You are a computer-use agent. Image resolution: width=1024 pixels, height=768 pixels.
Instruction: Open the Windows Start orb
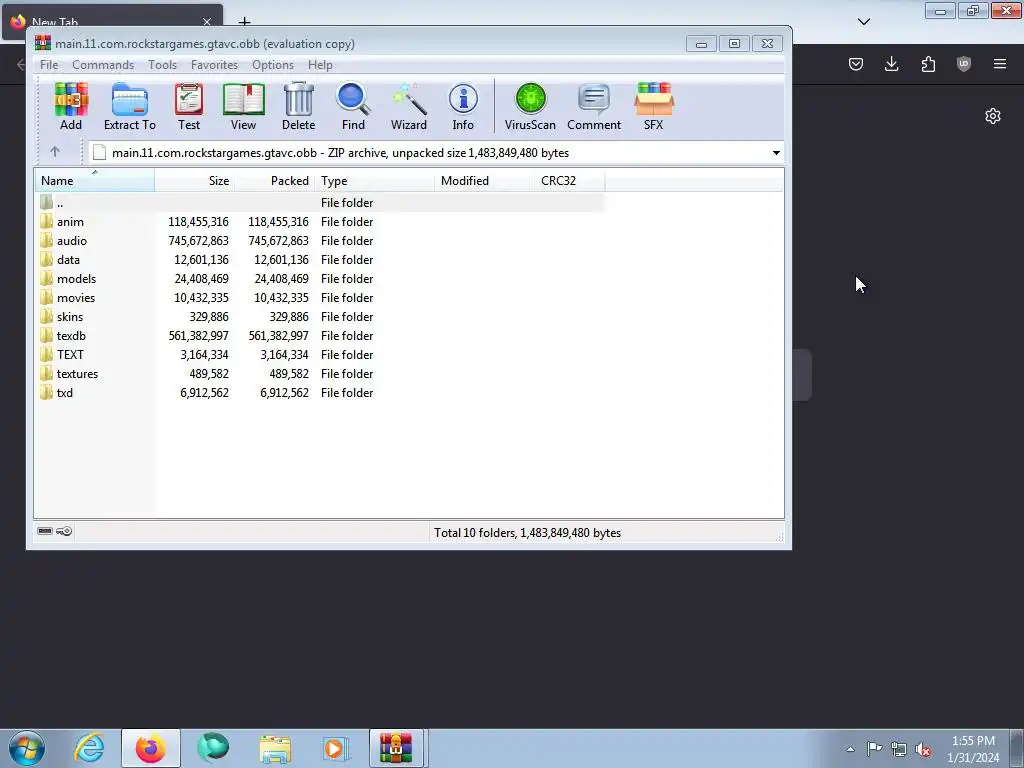(26, 748)
